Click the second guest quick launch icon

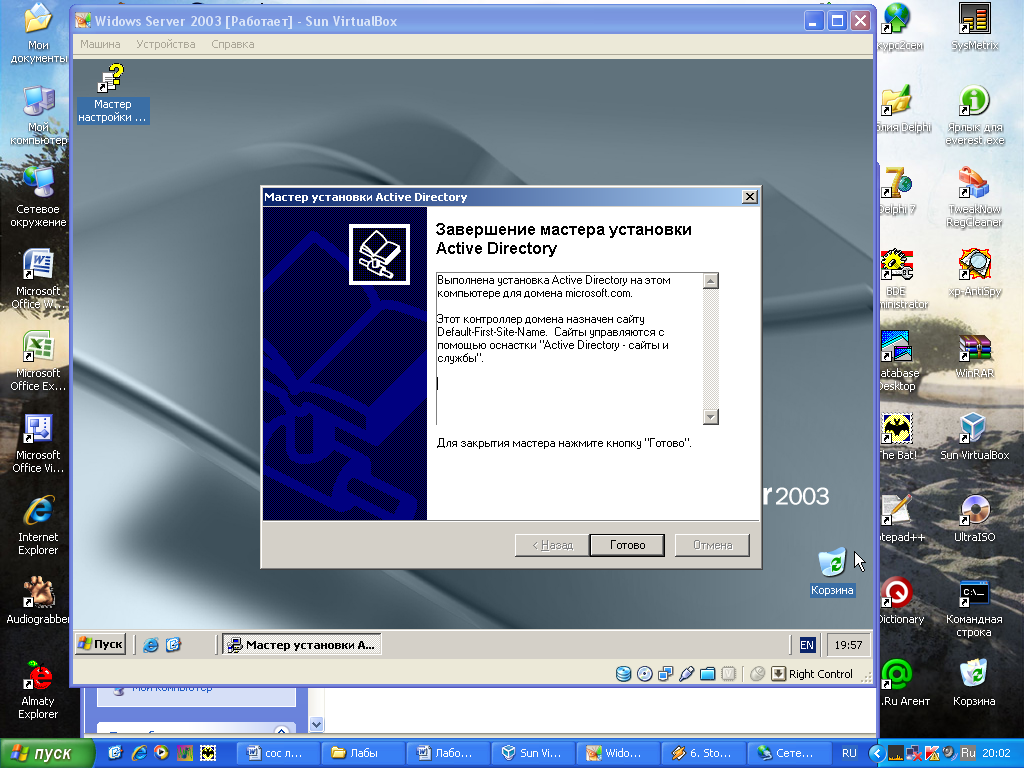point(173,645)
